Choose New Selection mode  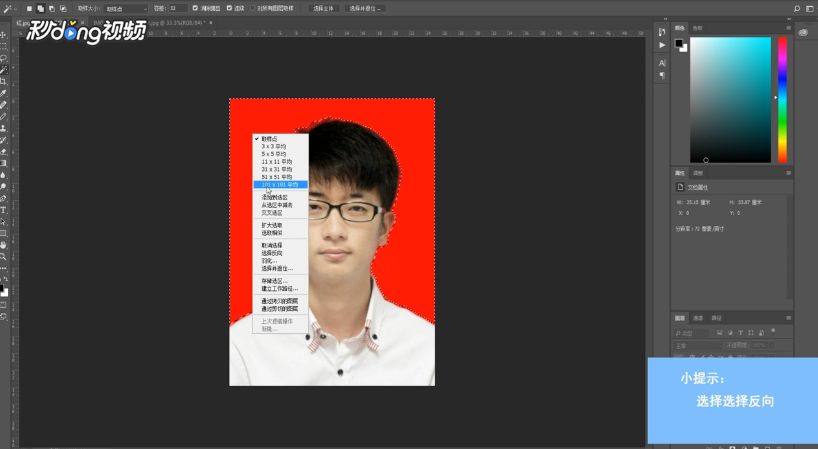[x=29, y=8]
